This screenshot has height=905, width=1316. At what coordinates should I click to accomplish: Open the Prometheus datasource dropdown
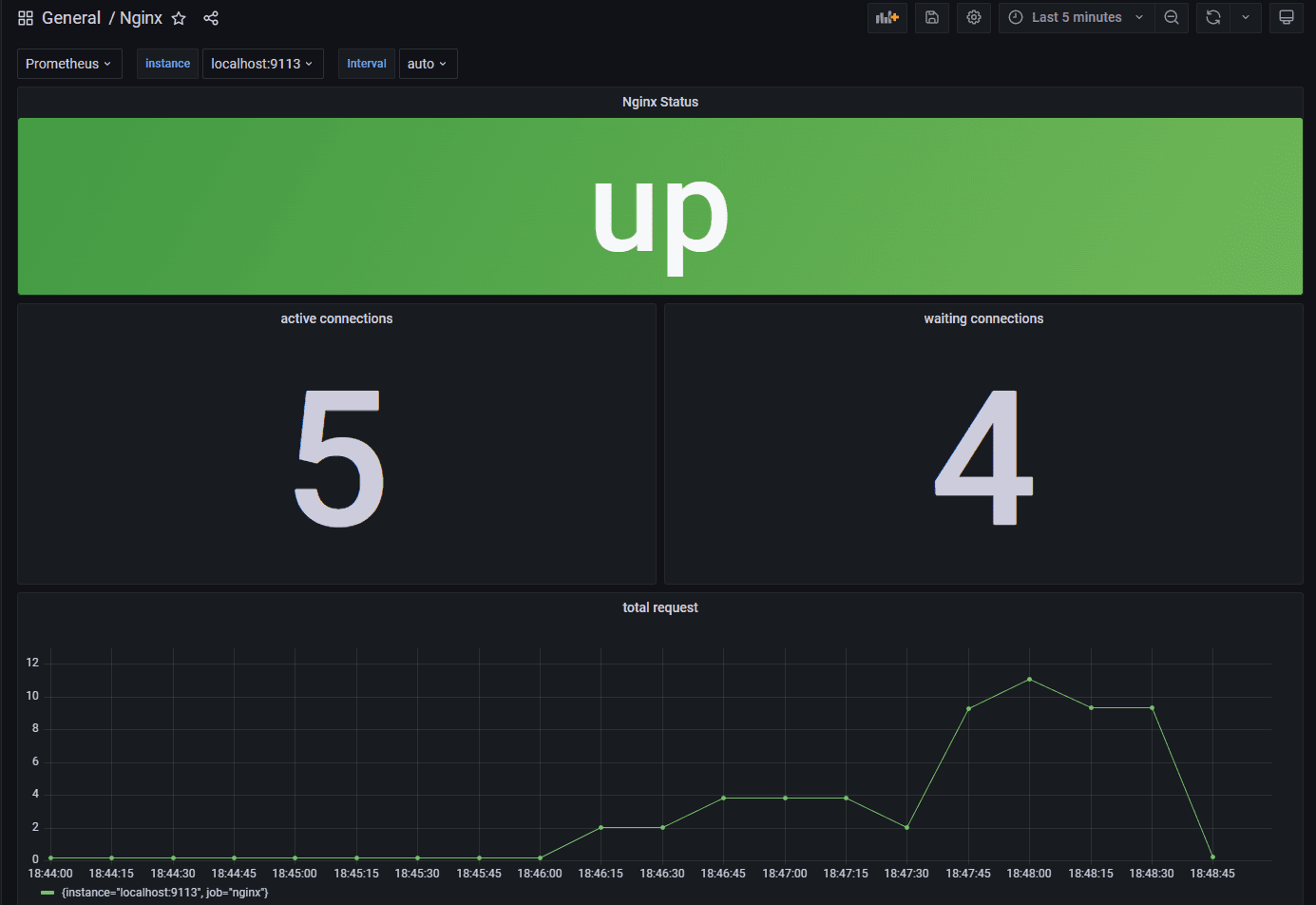point(68,64)
